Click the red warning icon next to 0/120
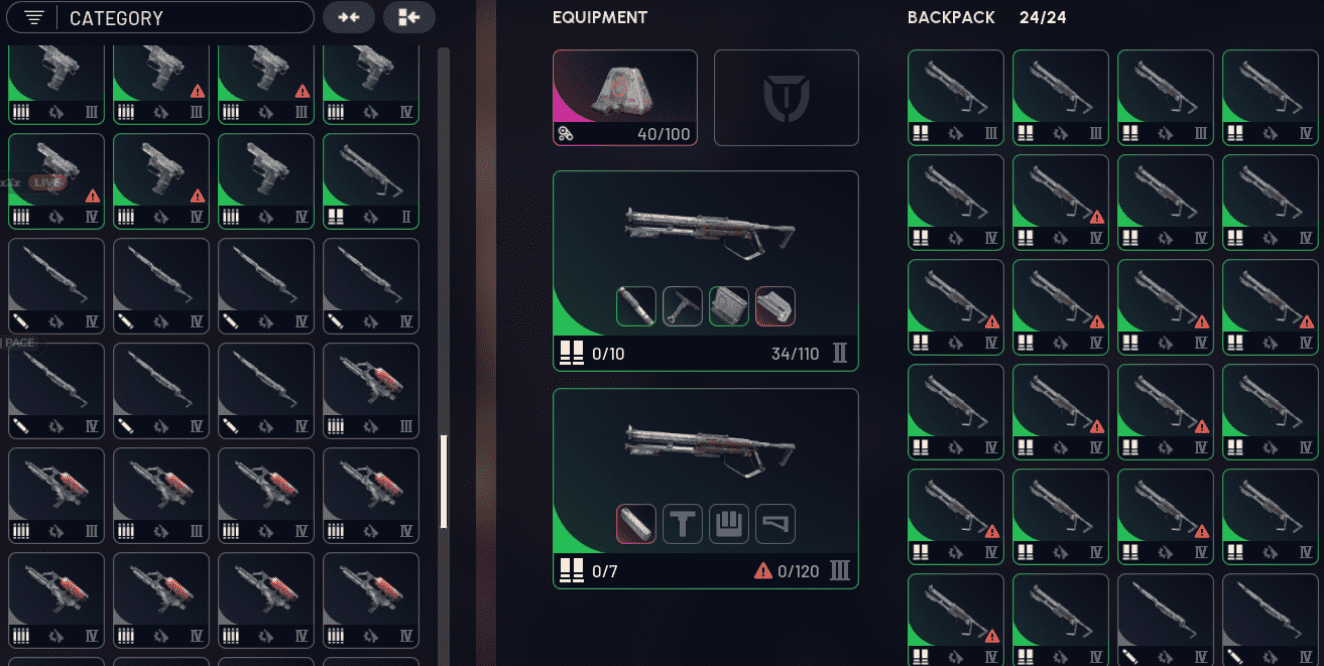The image size is (1324, 666). tap(763, 571)
